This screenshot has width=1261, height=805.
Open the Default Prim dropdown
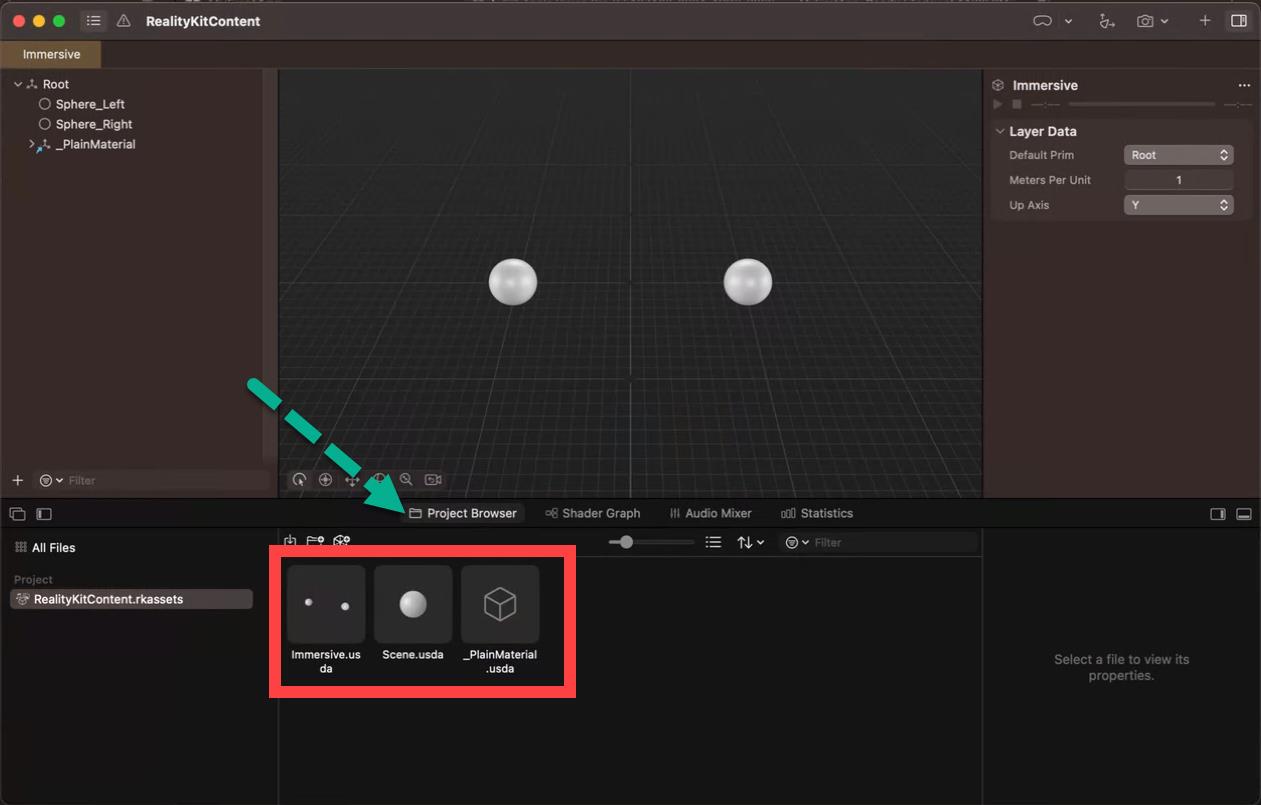coord(1179,155)
